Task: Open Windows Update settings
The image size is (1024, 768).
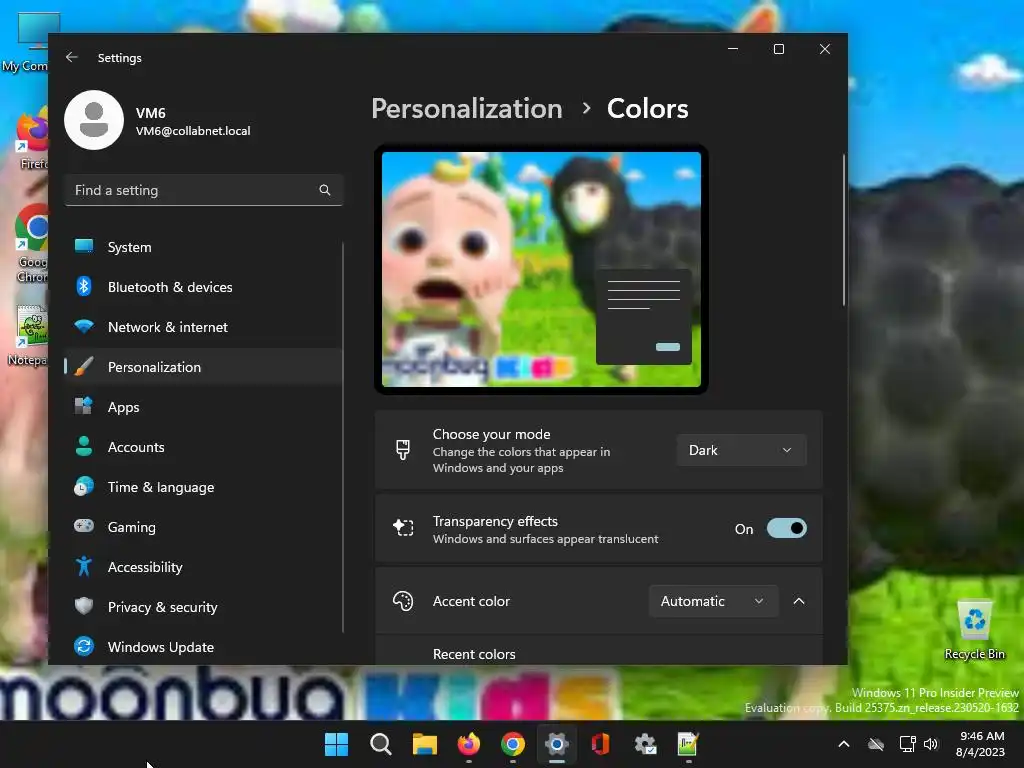Action: [x=204, y=647]
